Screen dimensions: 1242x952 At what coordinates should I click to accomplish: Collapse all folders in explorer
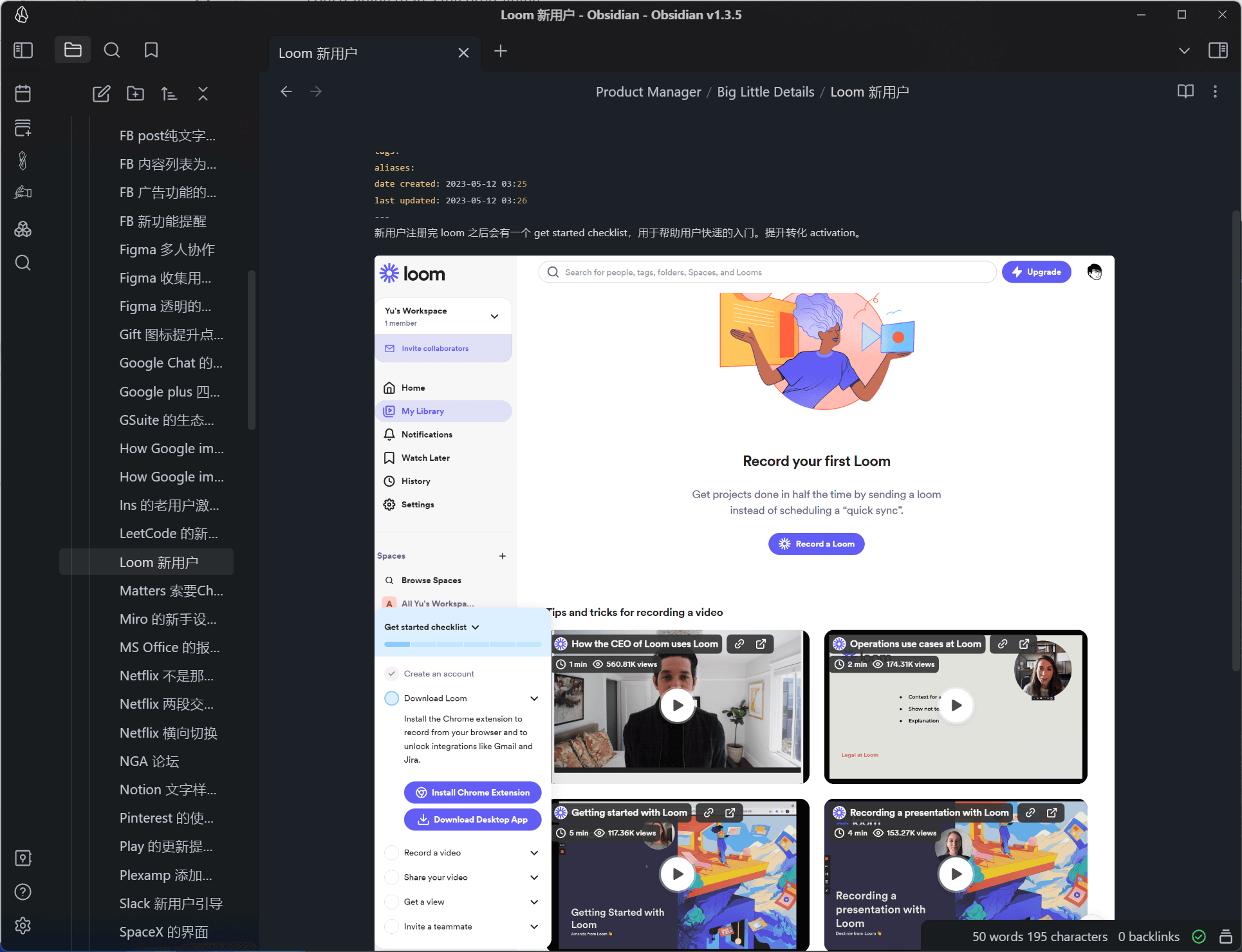pos(203,94)
